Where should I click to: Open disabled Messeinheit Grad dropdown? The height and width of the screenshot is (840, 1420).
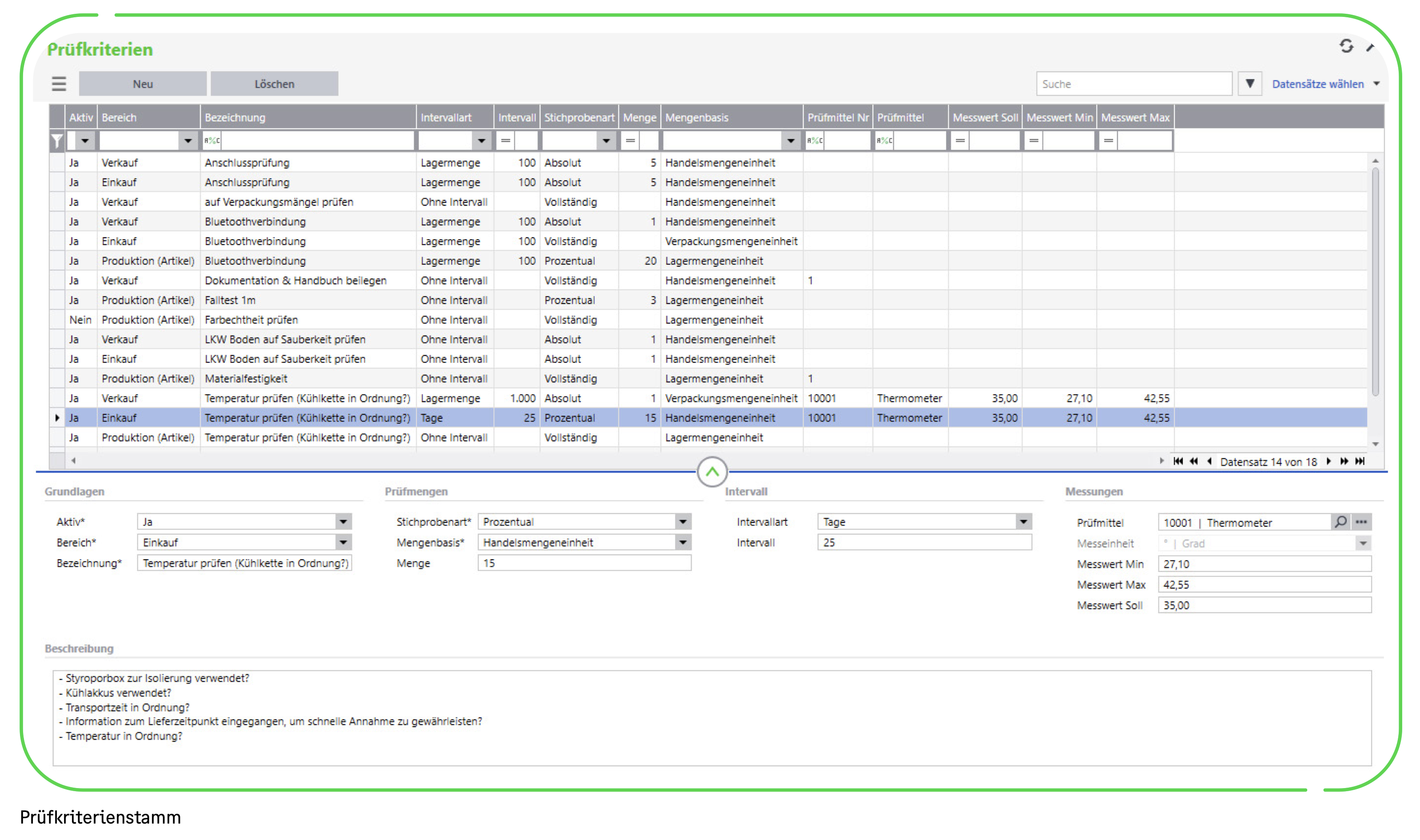coord(1363,543)
